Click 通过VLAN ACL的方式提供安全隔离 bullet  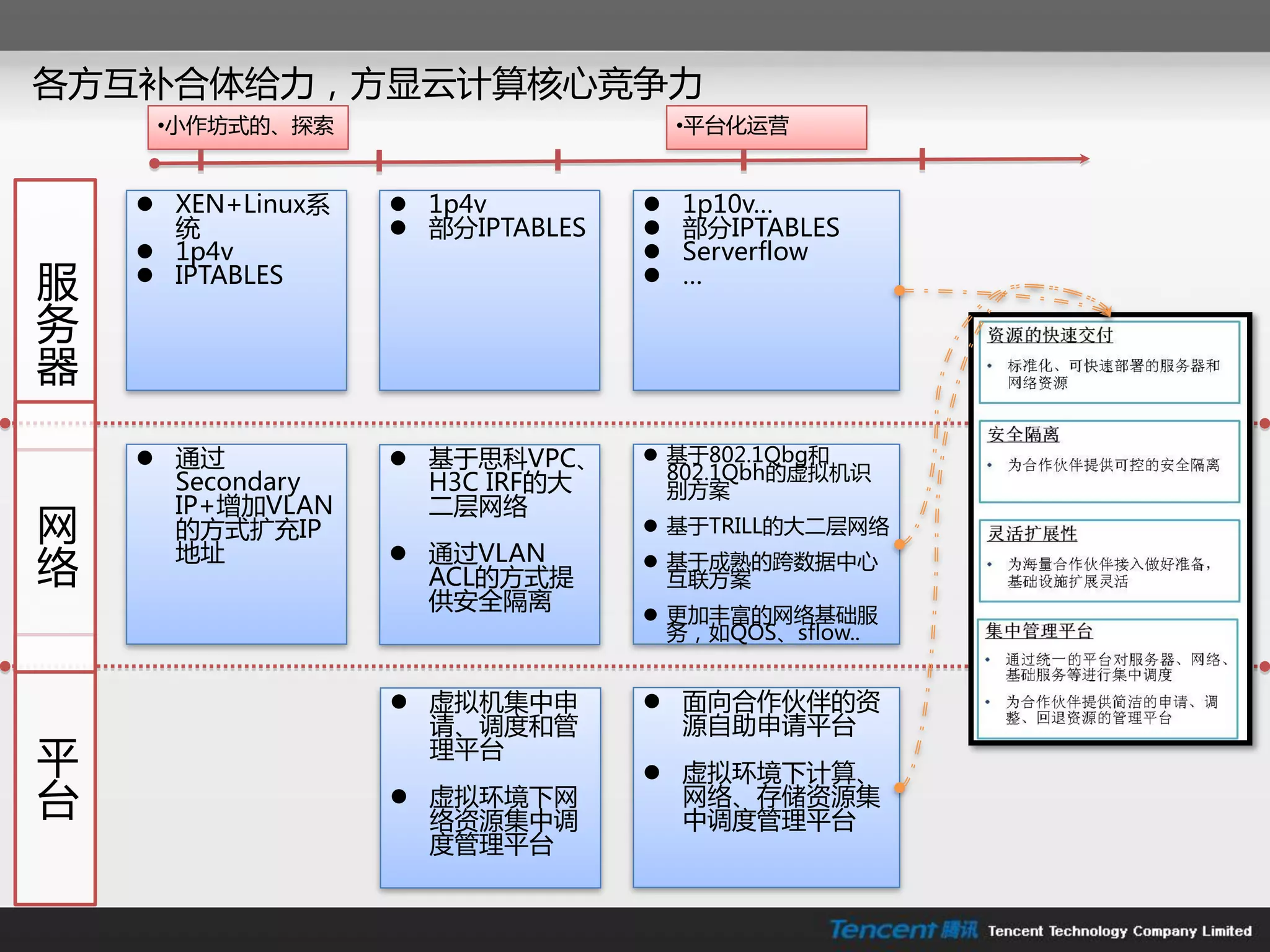pos(501,576)
